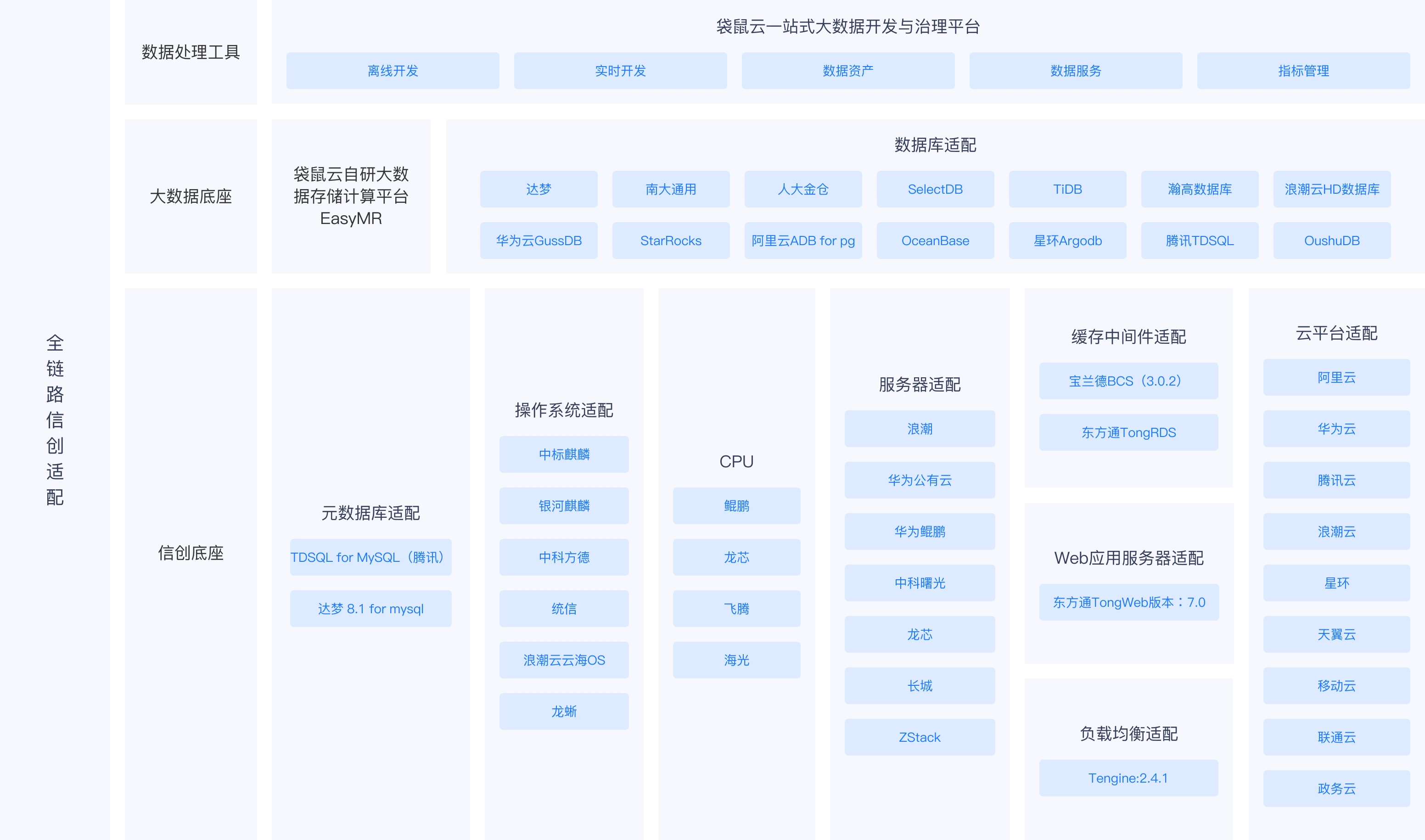This screenshot has width=1425, height=840.
Task: Select the SelectDB box
Action: (935, 189)
